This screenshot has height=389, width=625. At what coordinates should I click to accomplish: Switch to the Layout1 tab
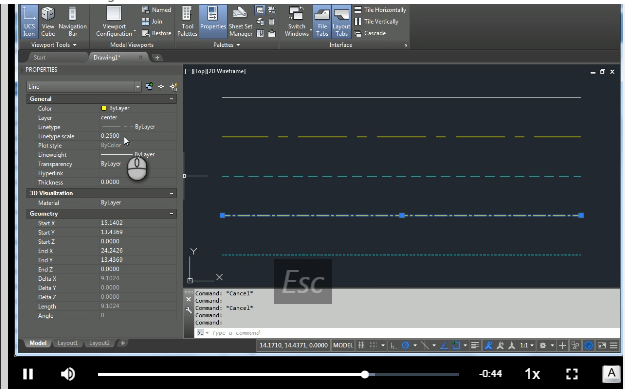[67, 343]
